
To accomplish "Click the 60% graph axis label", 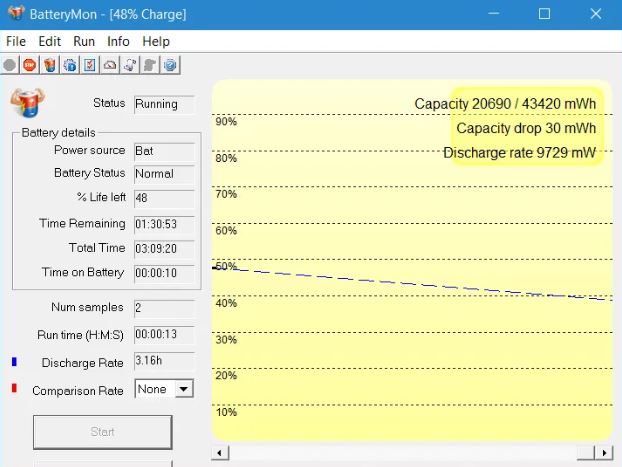I will click(x=226, y=231).
